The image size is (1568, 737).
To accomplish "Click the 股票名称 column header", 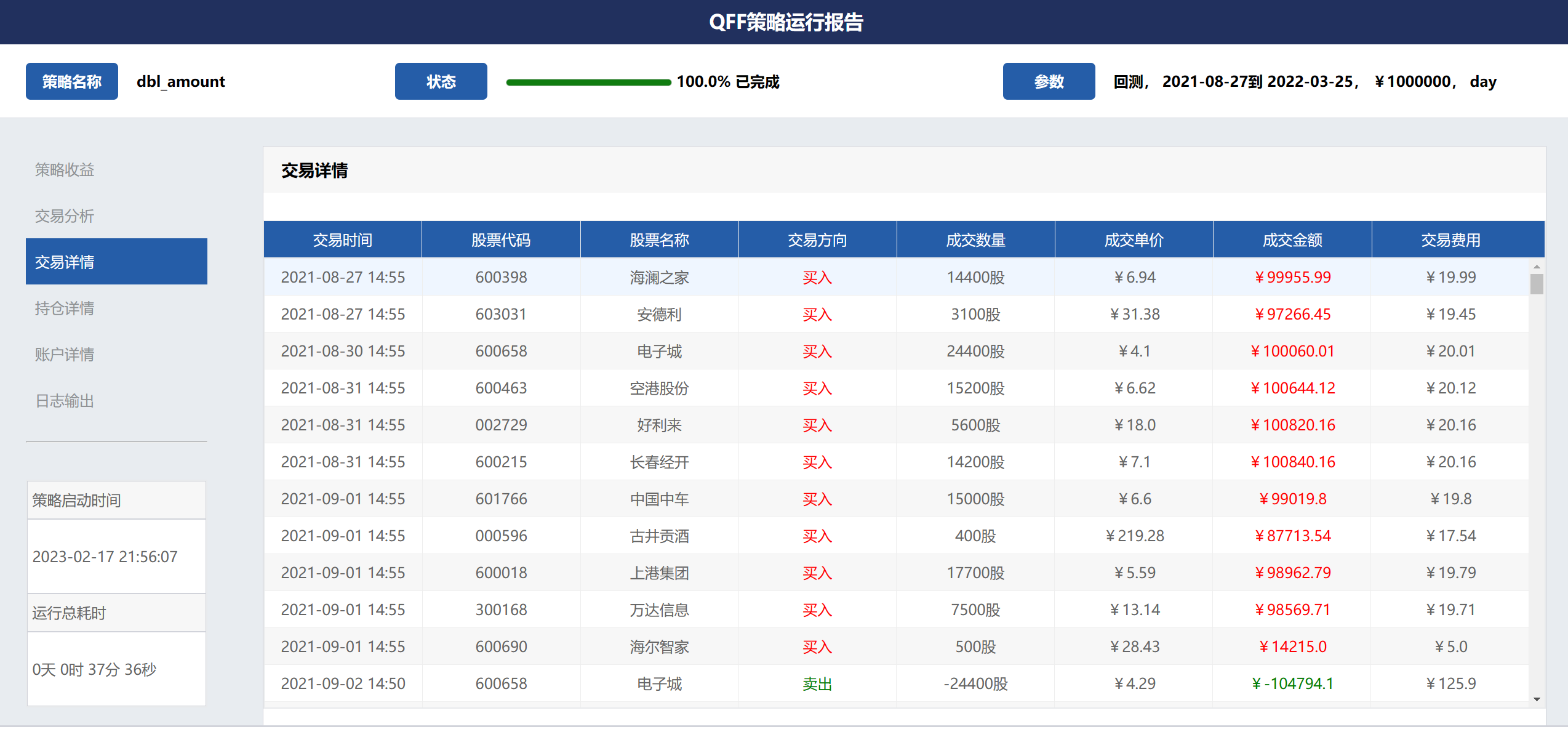I will click(x=659, y=240).
